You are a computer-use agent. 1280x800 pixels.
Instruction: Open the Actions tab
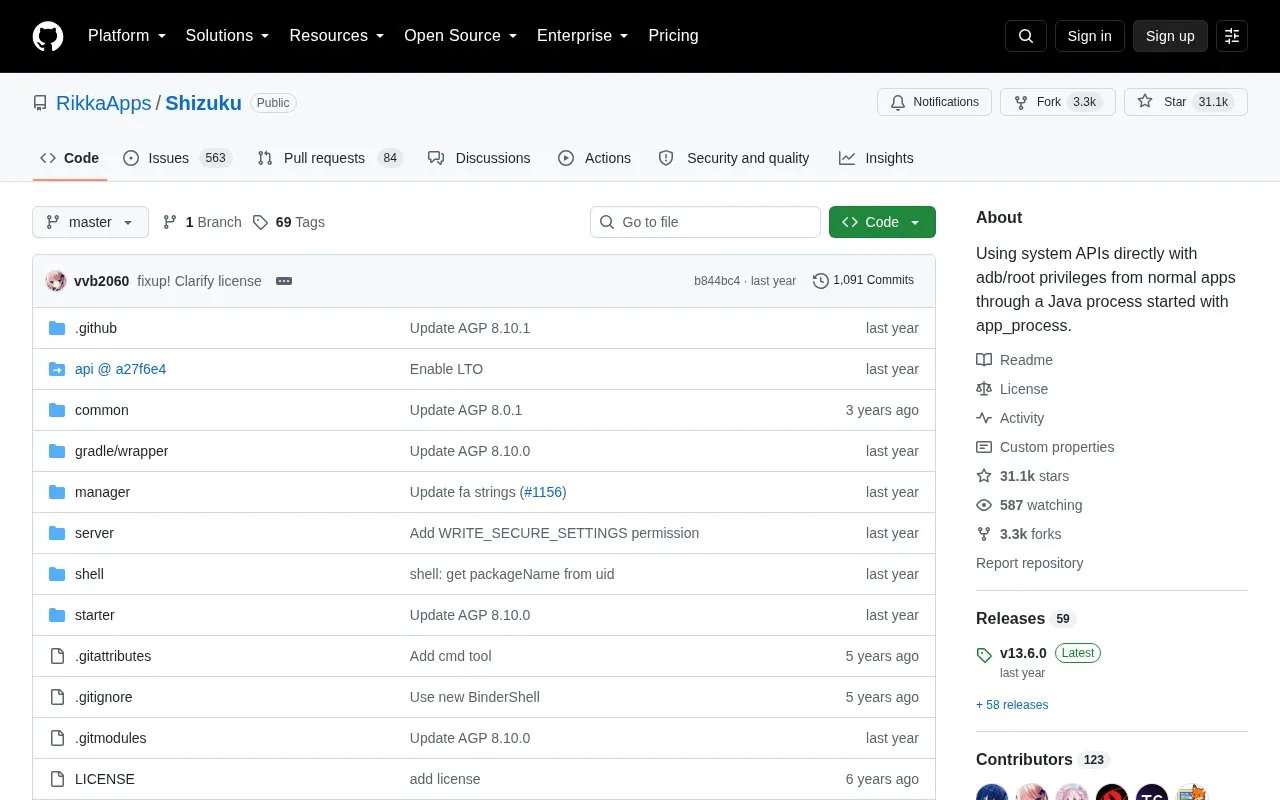[594, 158]
